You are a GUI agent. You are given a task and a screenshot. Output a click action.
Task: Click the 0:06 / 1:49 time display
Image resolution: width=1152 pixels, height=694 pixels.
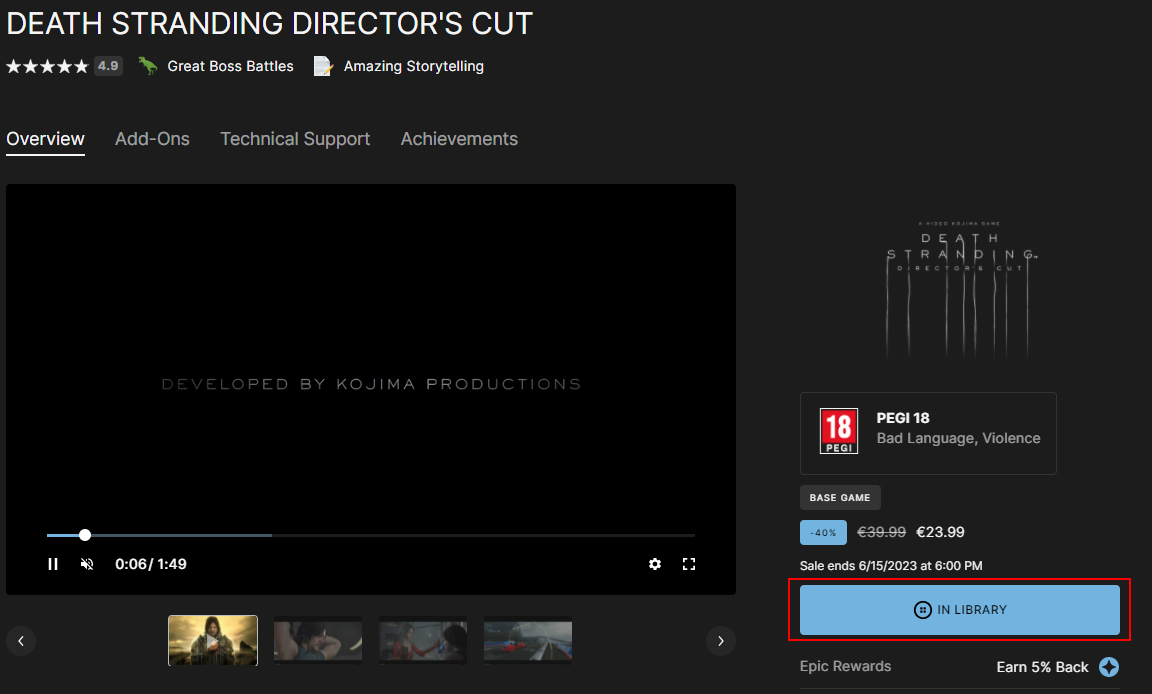pos(151,564)
